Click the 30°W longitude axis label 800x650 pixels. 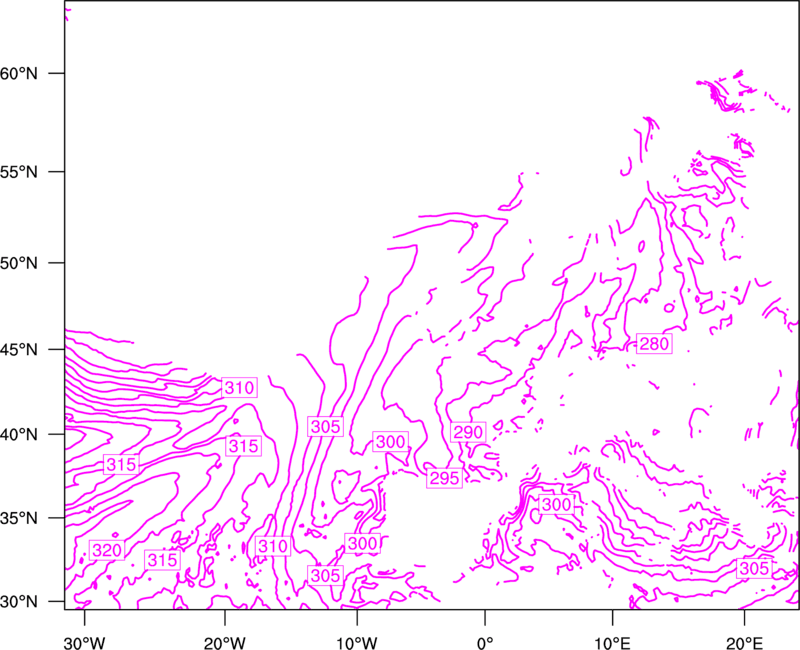[x=84, y=643]
